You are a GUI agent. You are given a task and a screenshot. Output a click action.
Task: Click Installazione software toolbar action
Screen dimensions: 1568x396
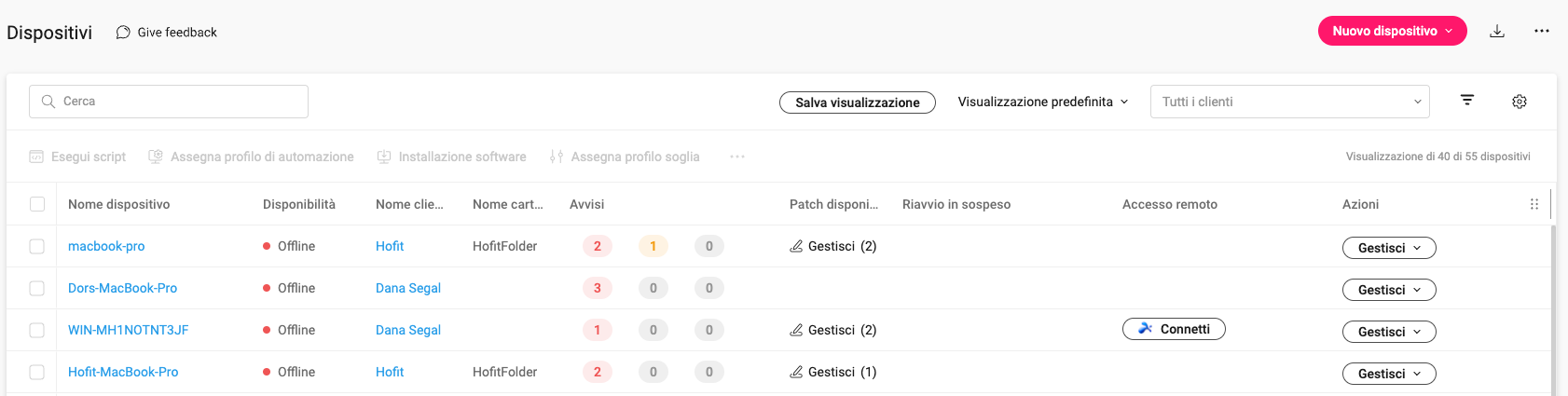(x=451, y=157)
